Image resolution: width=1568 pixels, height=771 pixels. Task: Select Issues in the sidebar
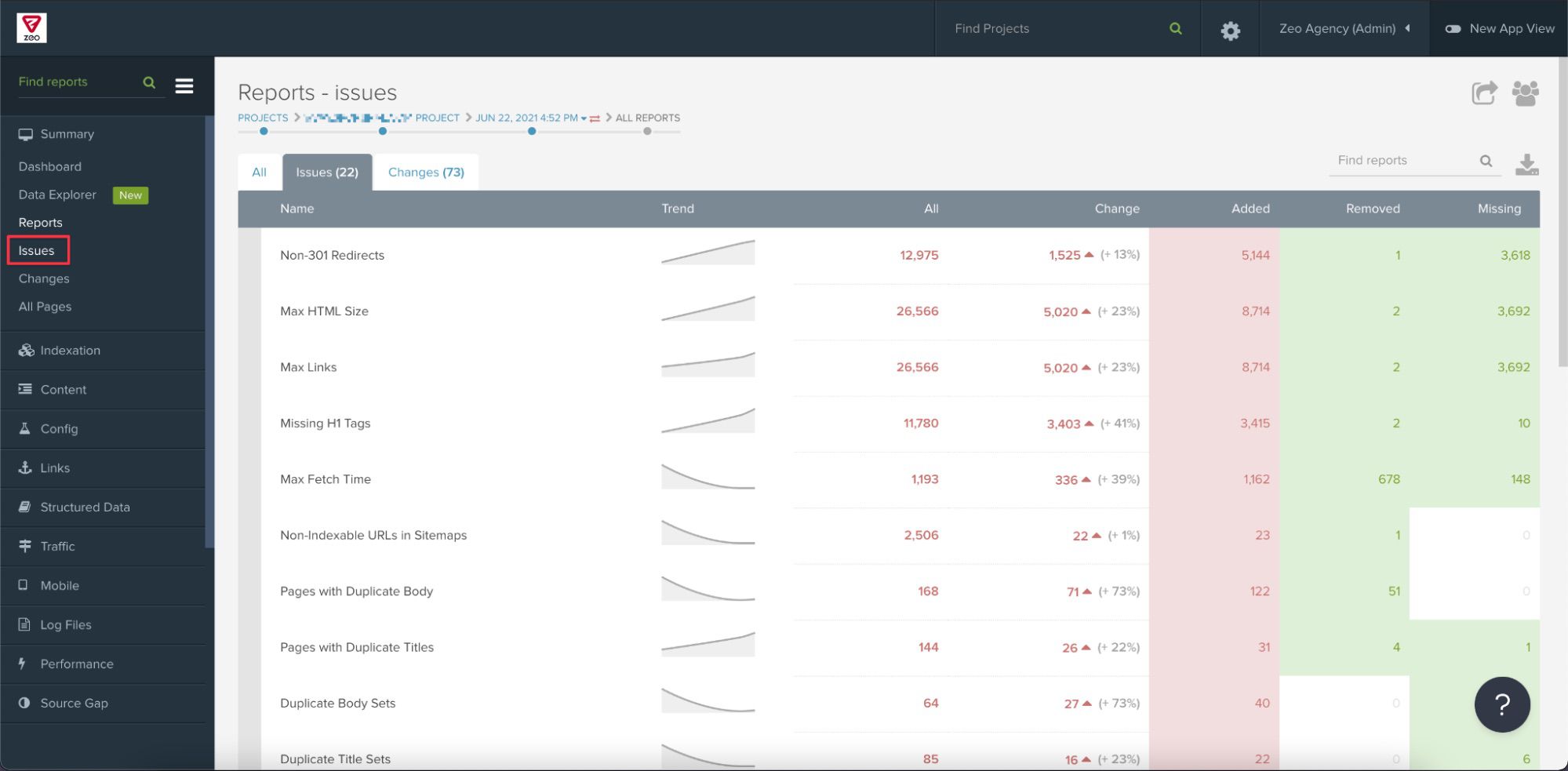pos(37,250)
